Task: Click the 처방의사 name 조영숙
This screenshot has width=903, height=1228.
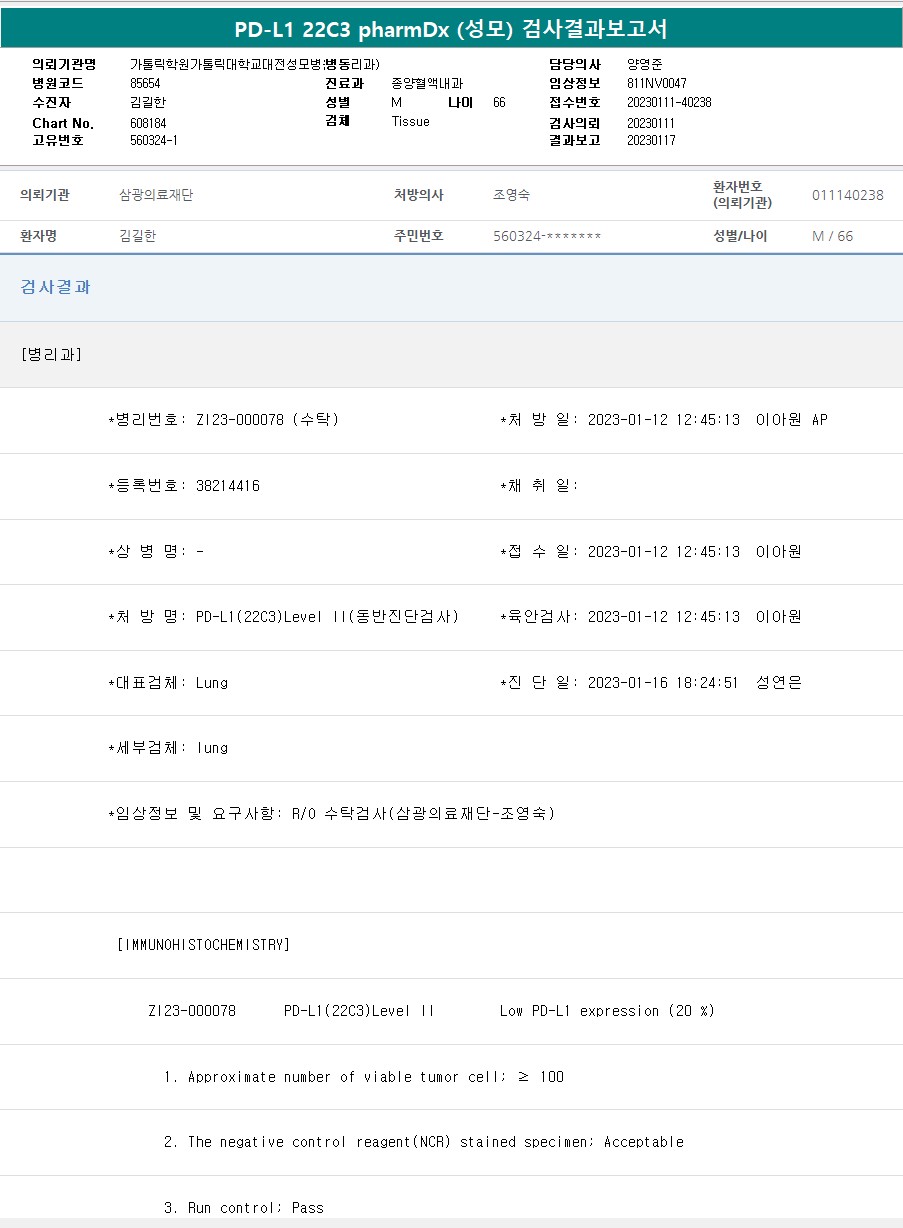Action: (x=512, y=196)
